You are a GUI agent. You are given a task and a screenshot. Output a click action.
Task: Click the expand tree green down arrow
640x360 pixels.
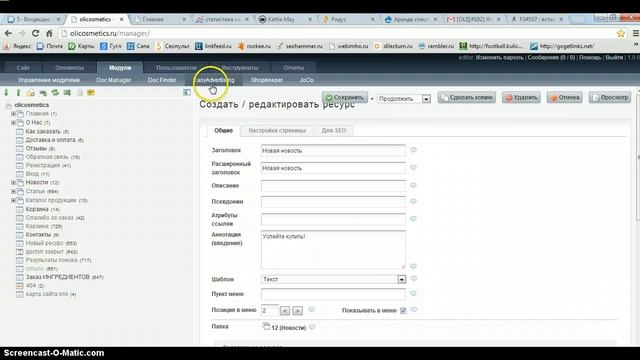point(6,93)
